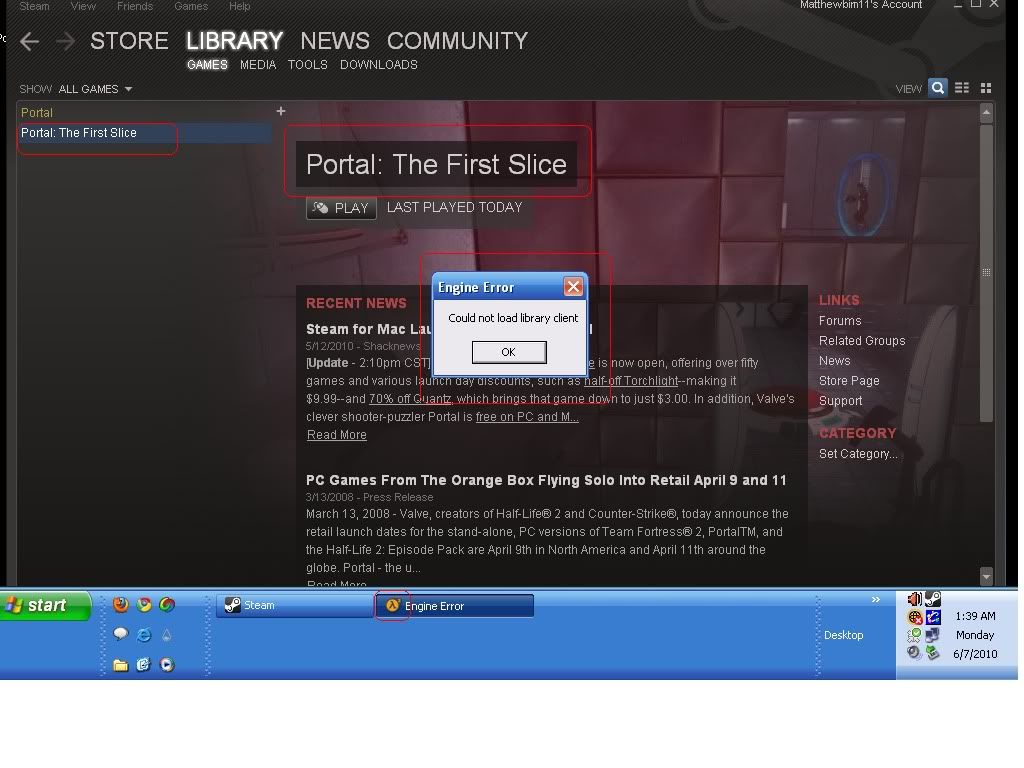Click Read More under Steam for Mac news
1024x768 pixels.
click(336, 435)
